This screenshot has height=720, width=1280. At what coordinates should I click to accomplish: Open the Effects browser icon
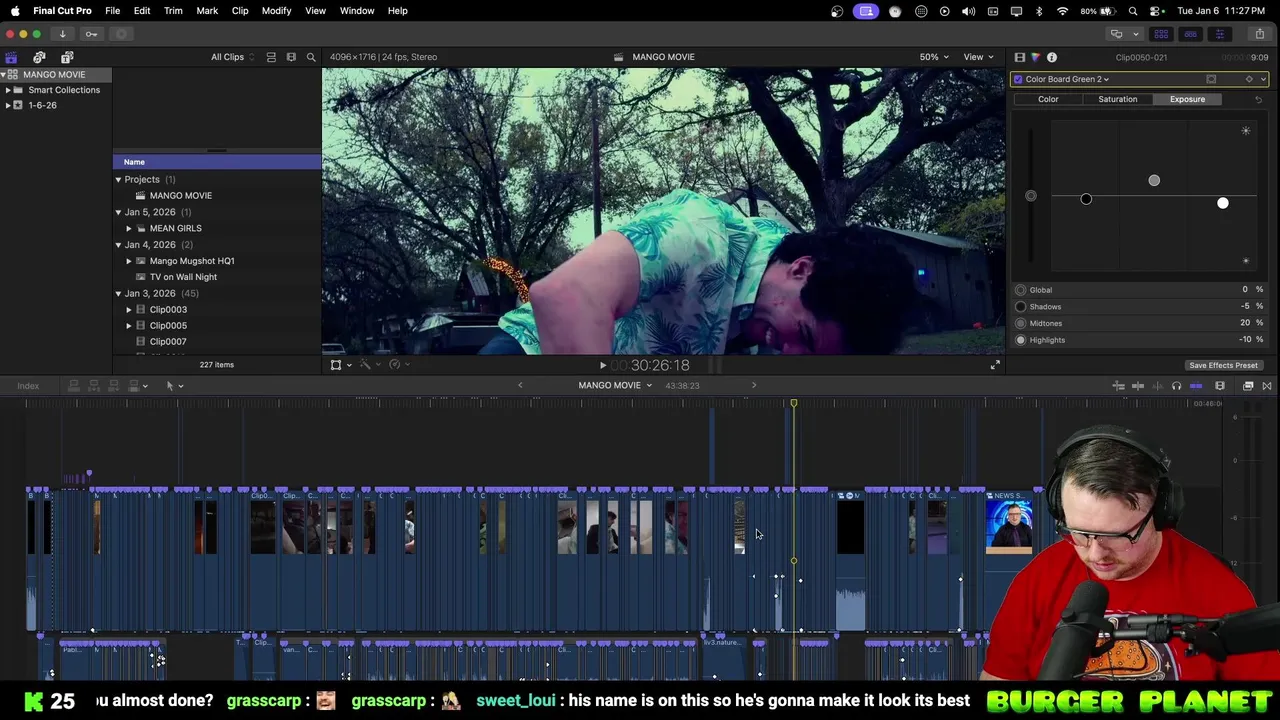click(1248, 386)
